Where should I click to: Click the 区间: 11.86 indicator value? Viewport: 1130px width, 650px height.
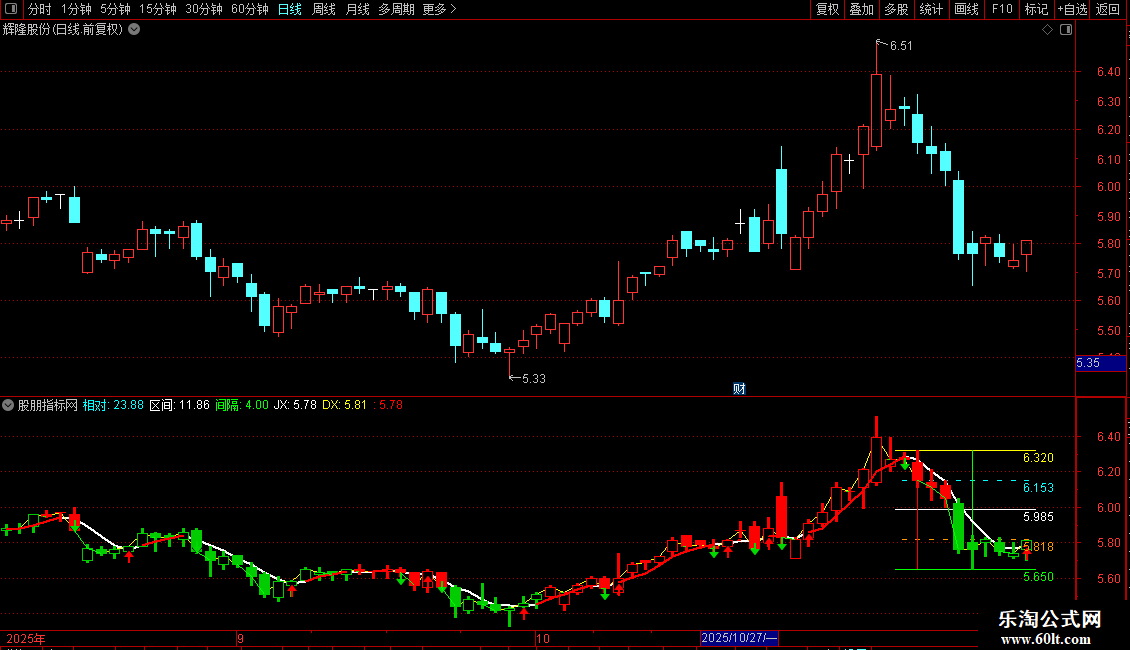(179, 405)
